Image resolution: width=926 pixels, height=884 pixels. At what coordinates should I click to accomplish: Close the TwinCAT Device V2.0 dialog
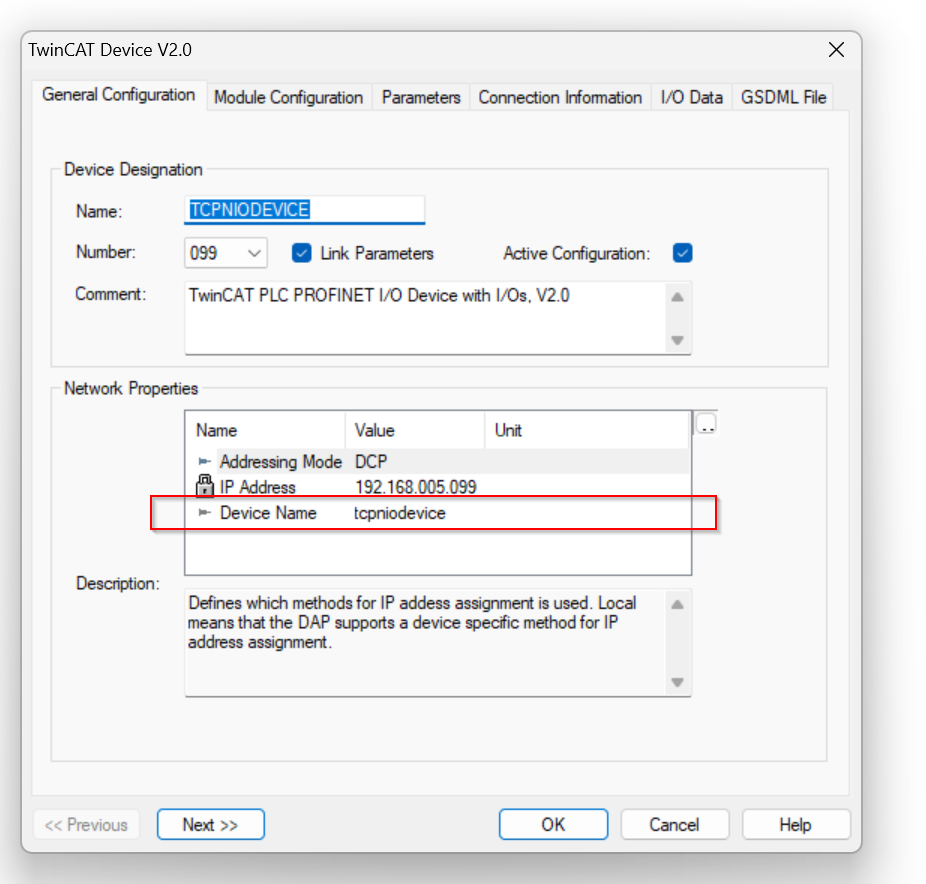tap(836, 50)
